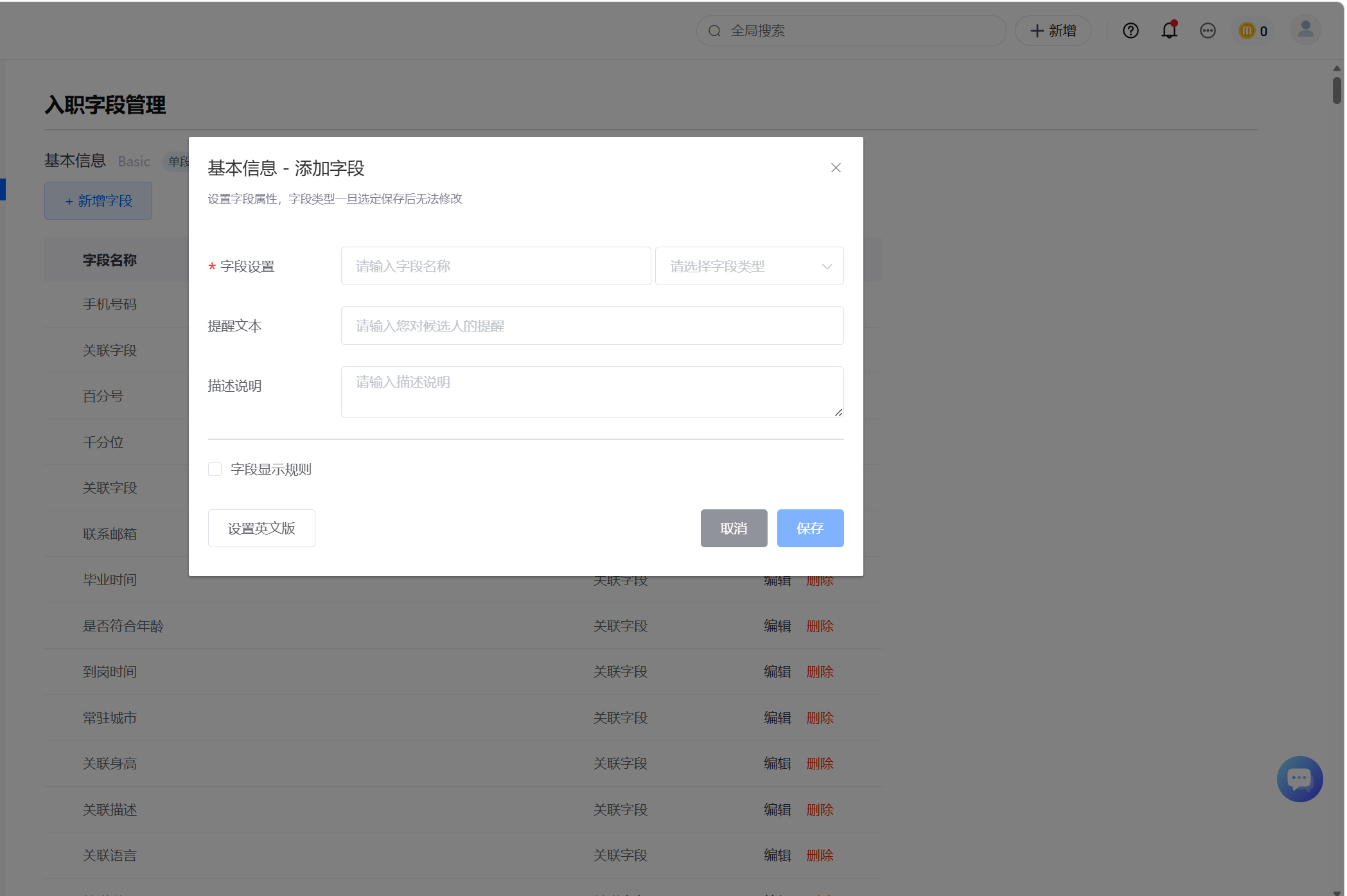
Task: Delete the 关联身高 field row
Action: coord(820,764)
